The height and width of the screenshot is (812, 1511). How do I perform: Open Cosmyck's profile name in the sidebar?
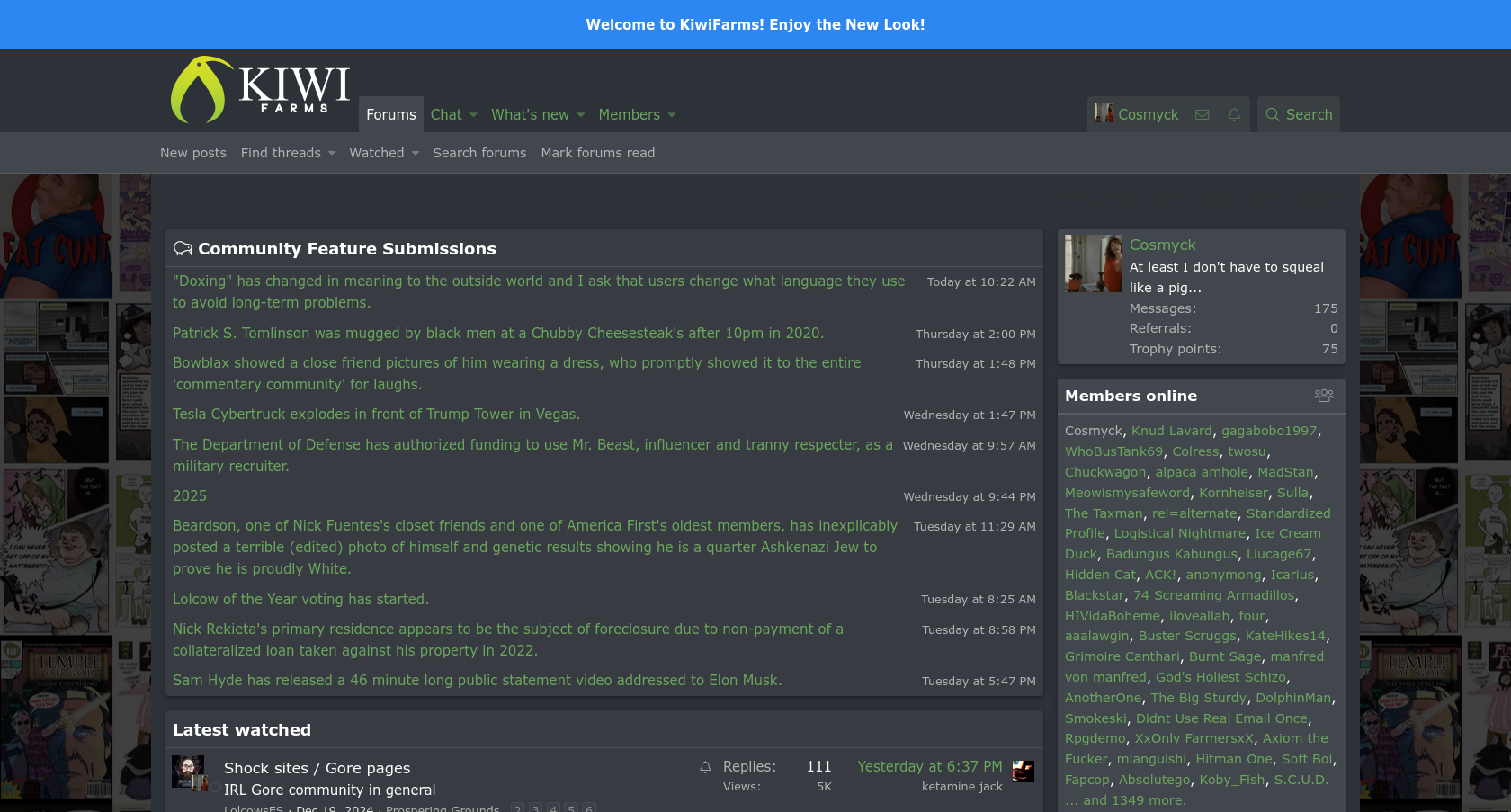pos(1163,245)
